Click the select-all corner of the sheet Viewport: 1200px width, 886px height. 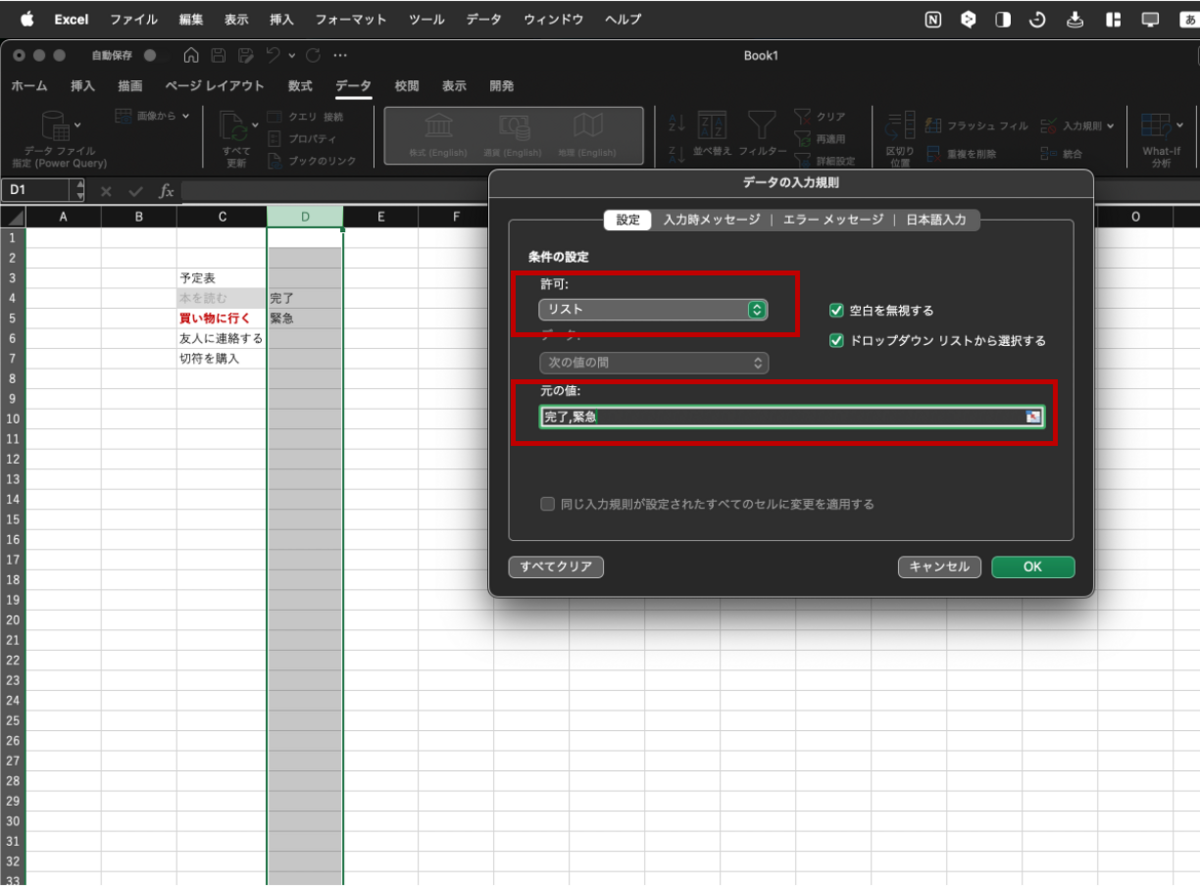point(13,217)
